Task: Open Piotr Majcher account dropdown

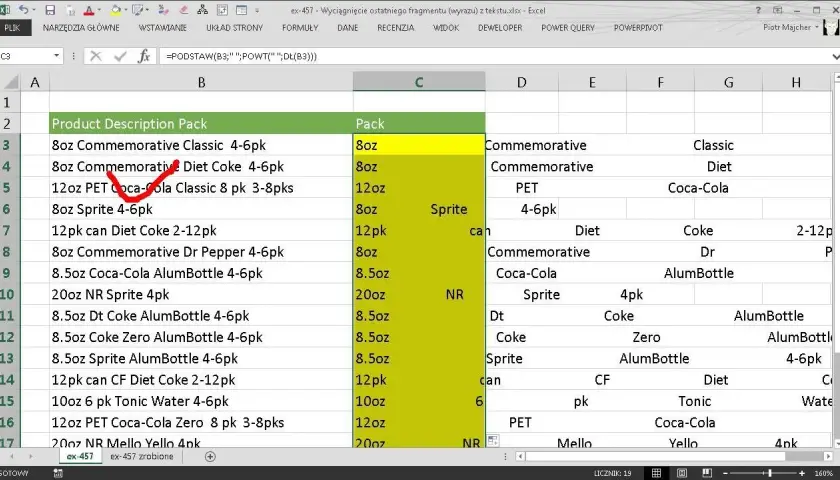Action: click(x=791, y=27)
